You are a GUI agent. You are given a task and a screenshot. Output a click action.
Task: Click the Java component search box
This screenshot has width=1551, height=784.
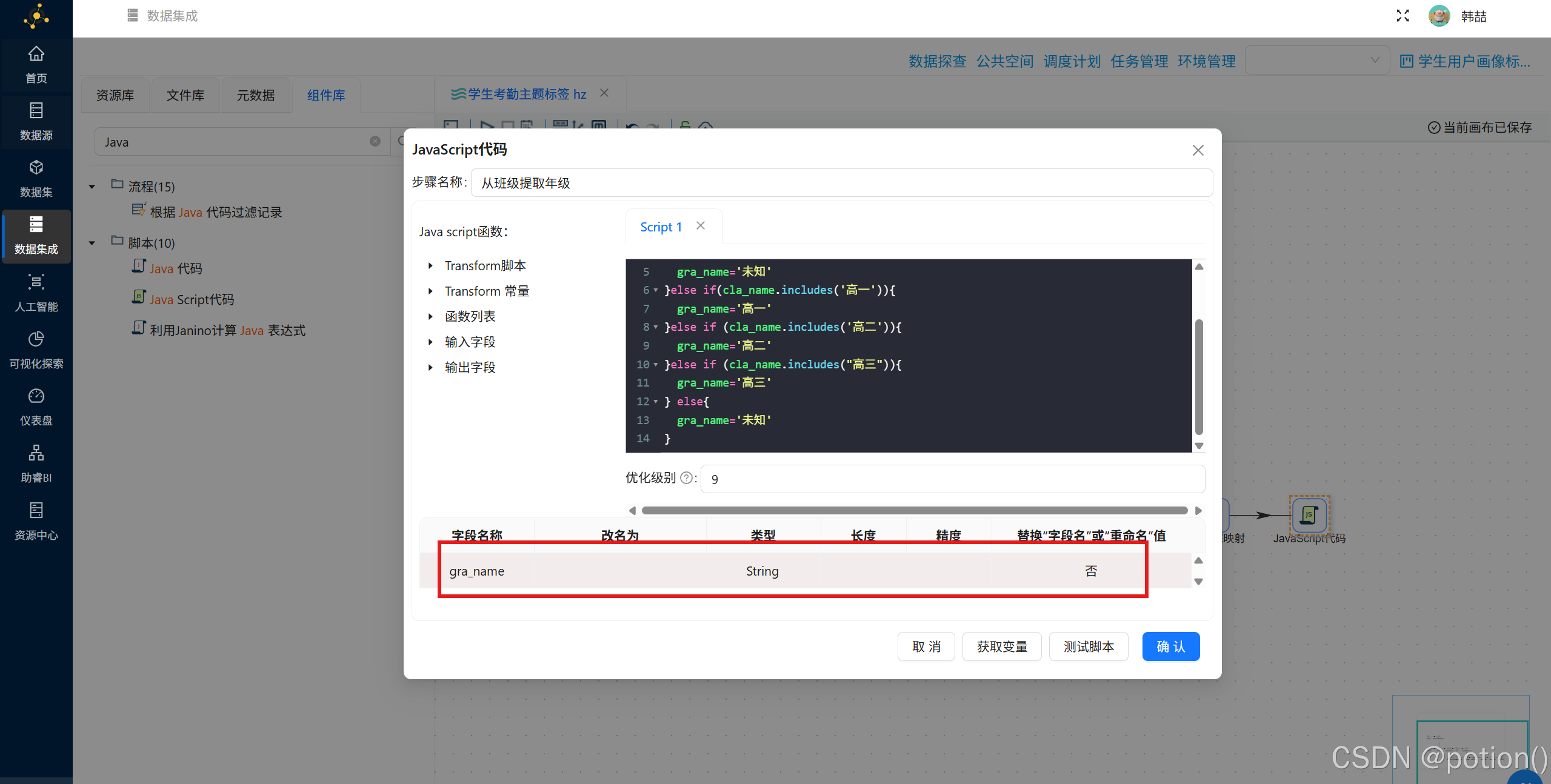(x=242, y=142)
